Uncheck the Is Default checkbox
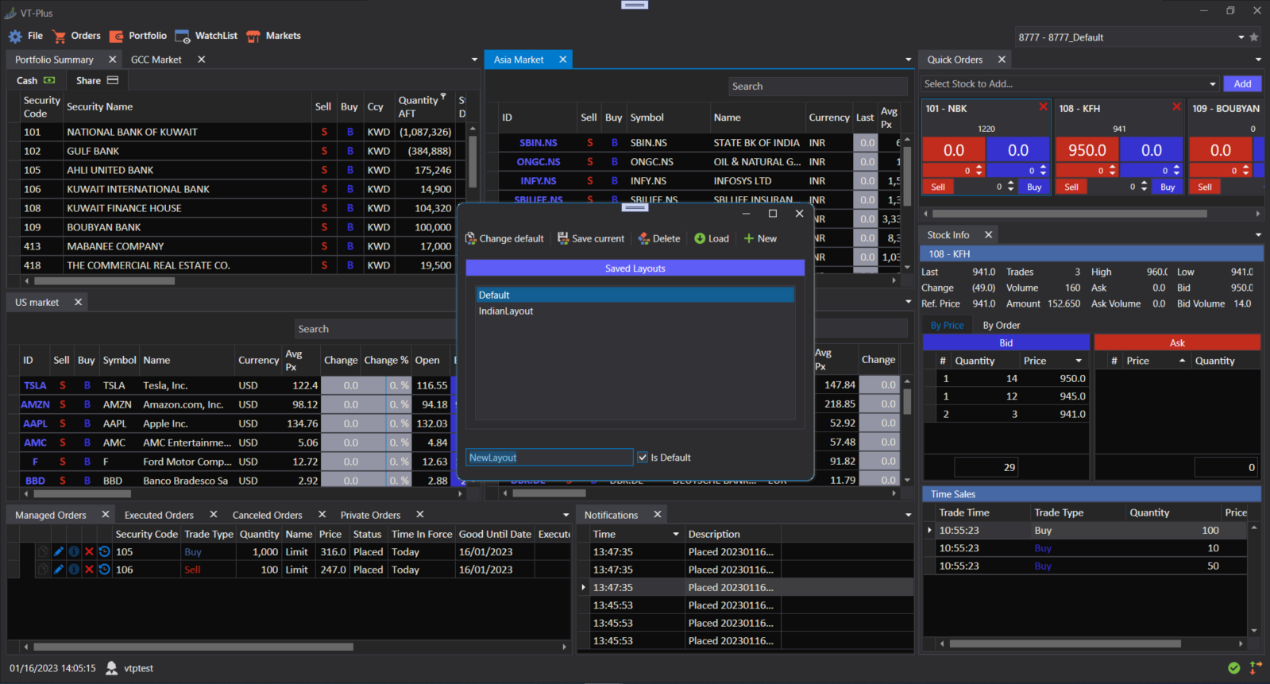This screenshot has height=684, width=1270. coord(642,458)
